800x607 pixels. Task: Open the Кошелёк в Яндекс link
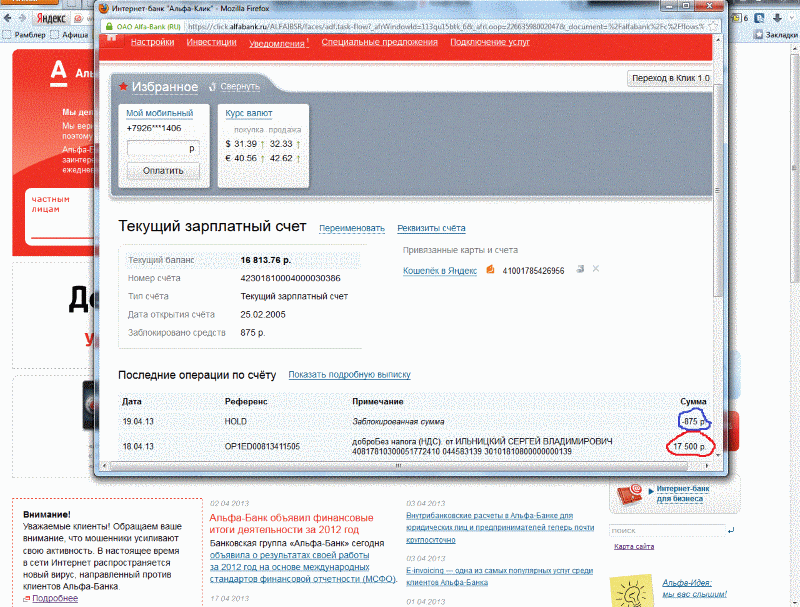point(440,270)
